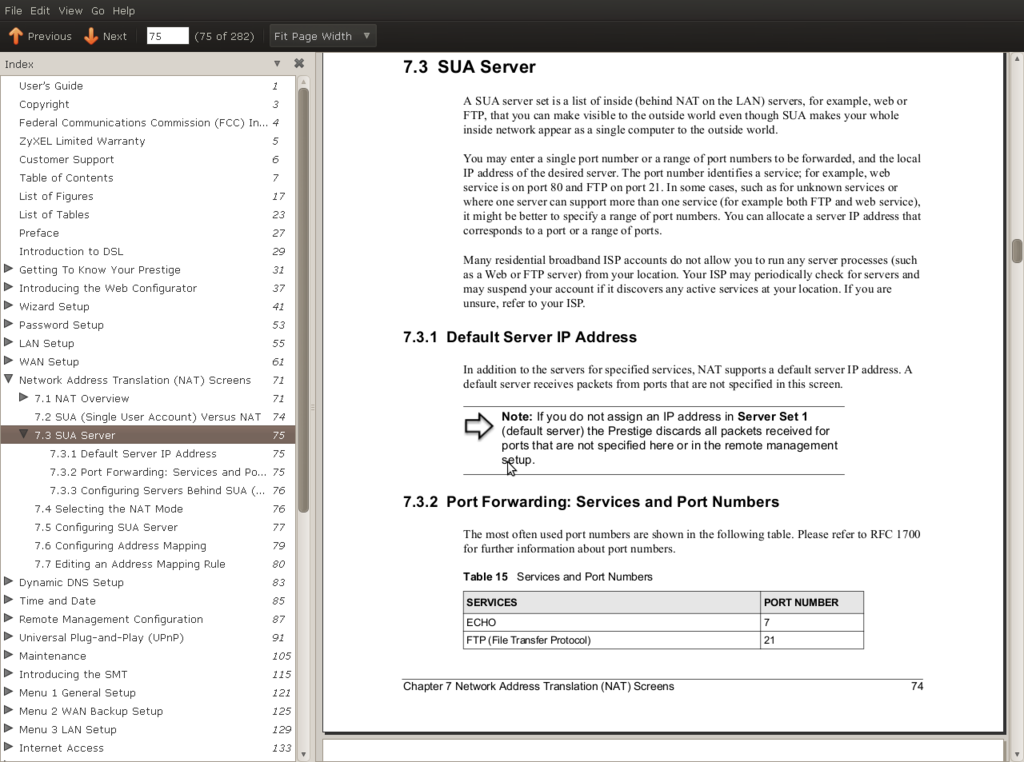Open the Go menu
Screen dimensions: 1024x762
97,10
